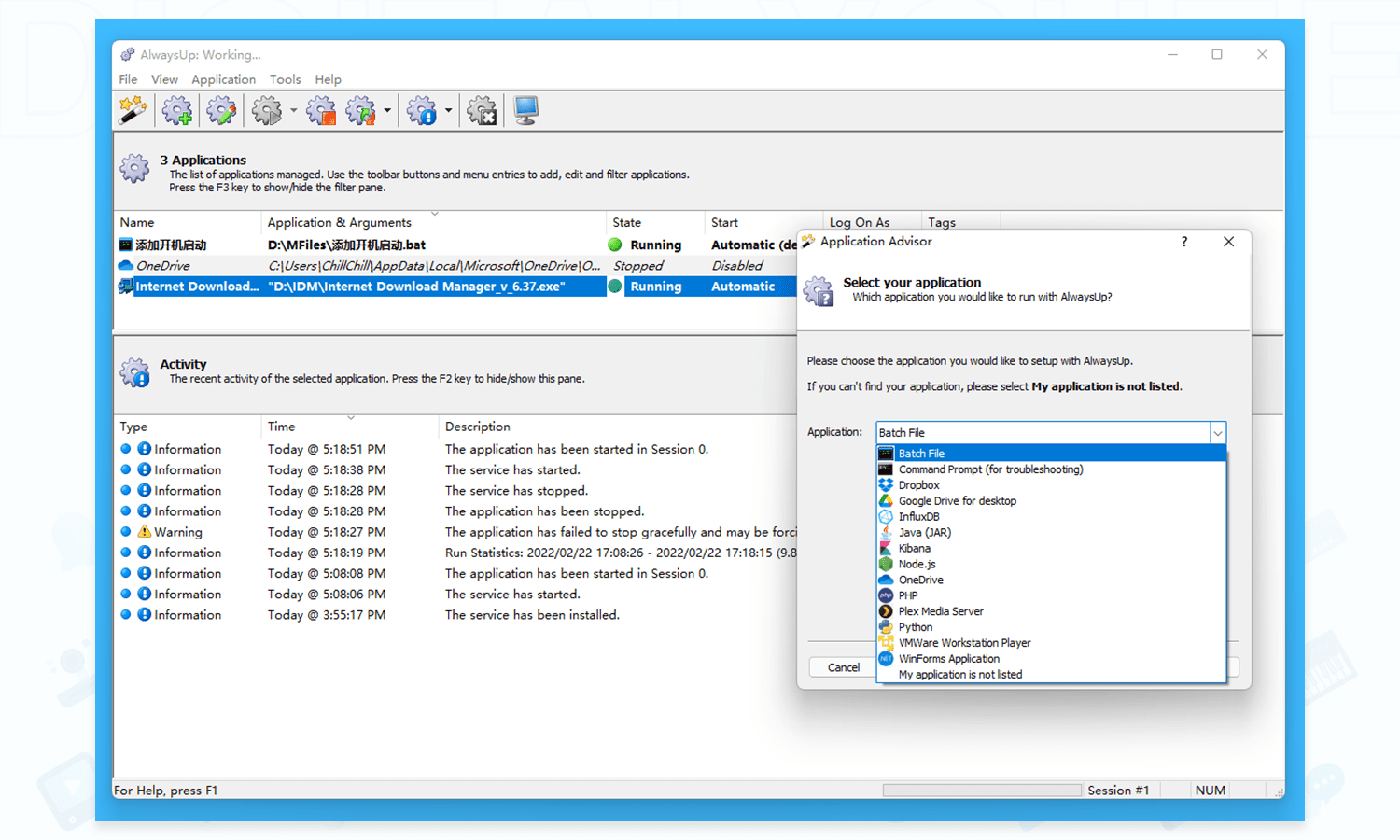
Task: Select "The service has stopped." activity entry
Action: click(x=516, y=491)
